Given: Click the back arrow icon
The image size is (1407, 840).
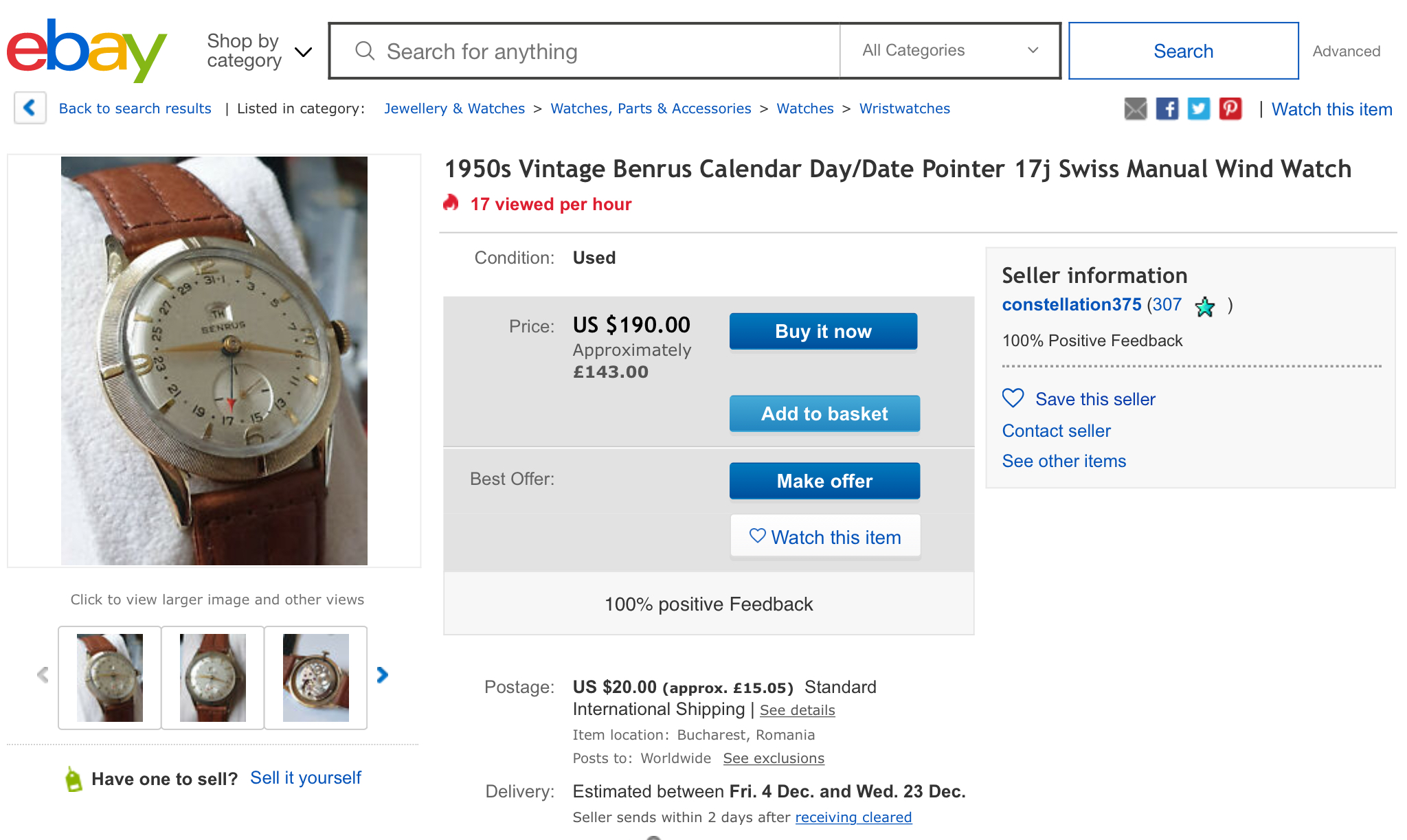Looking at the screenshot, I should [30, 108].
